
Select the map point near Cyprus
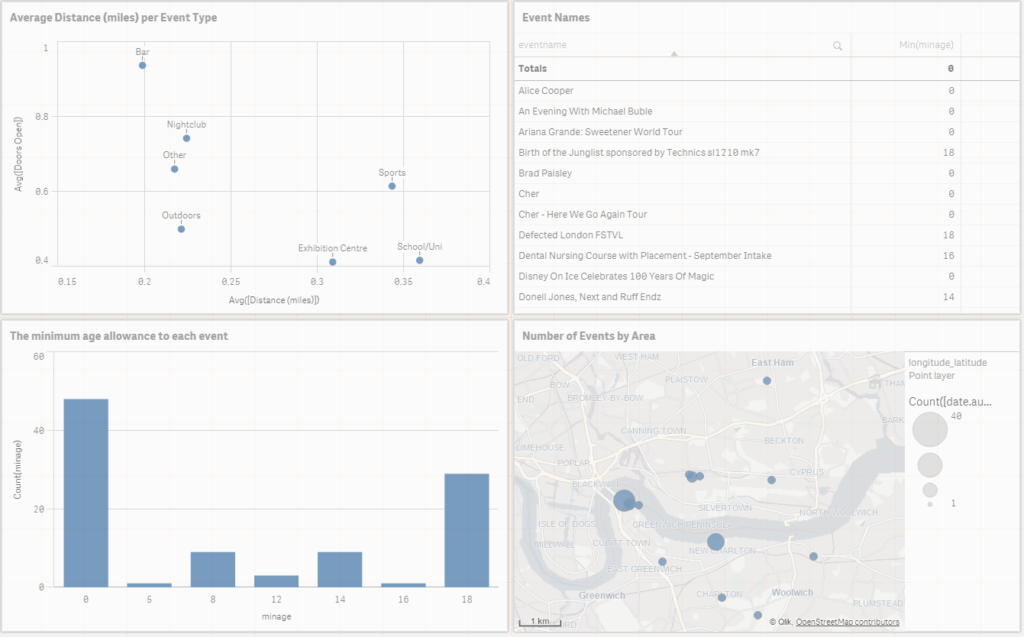[771, 480]
